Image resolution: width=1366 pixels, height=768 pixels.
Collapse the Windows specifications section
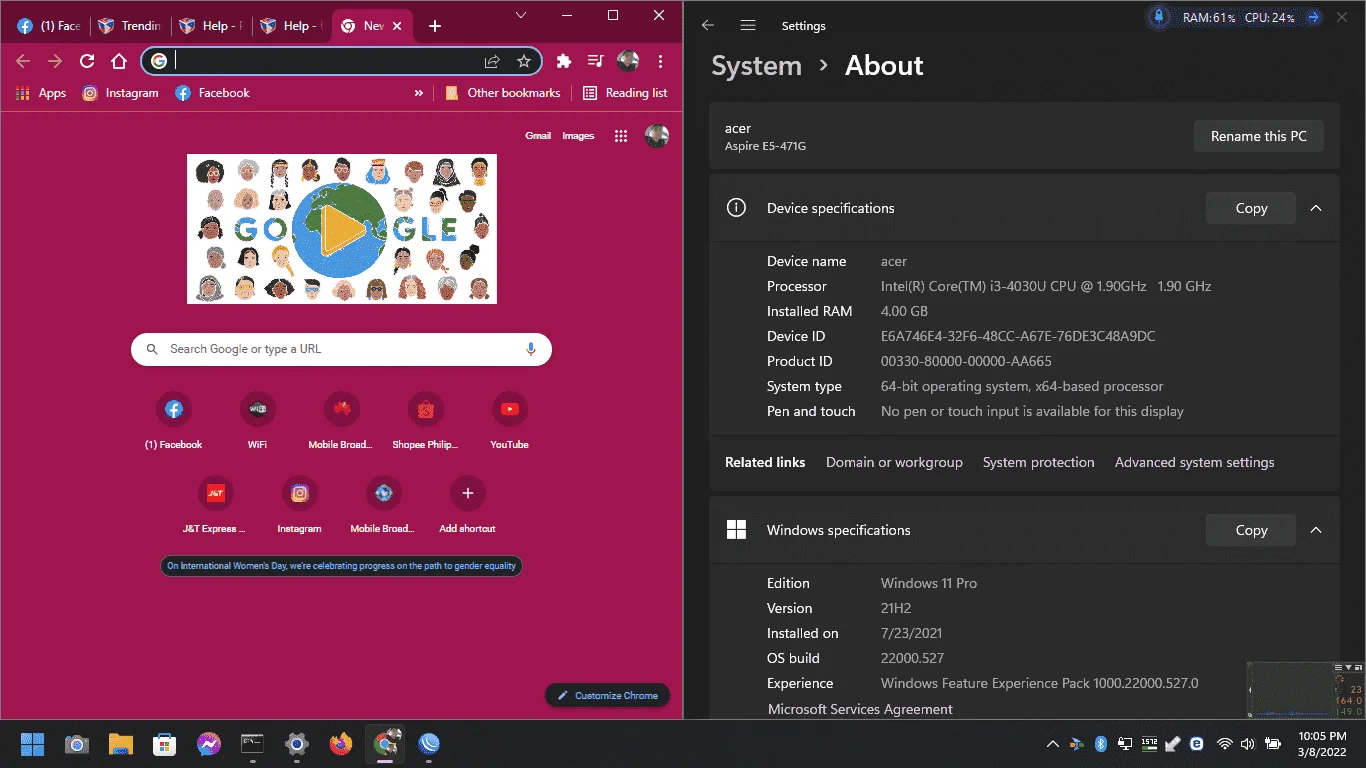point(1316,530)
